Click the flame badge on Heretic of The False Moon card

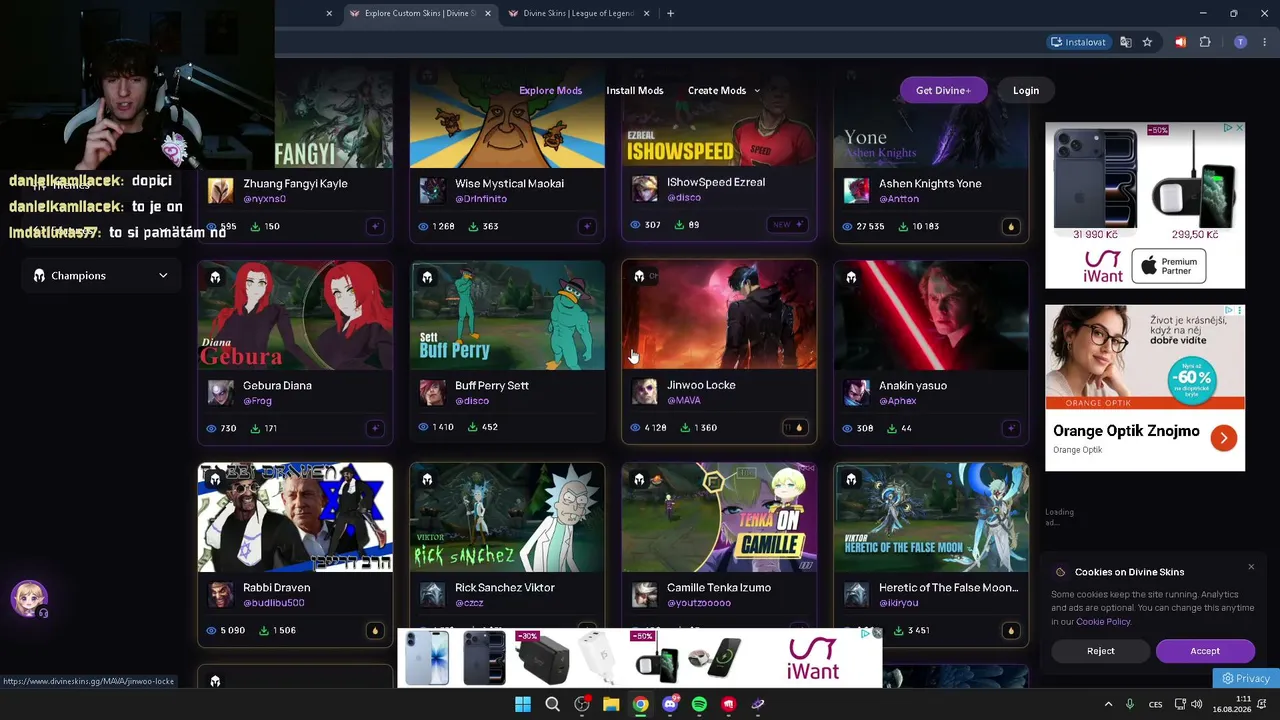click(x=1010, y=630)
